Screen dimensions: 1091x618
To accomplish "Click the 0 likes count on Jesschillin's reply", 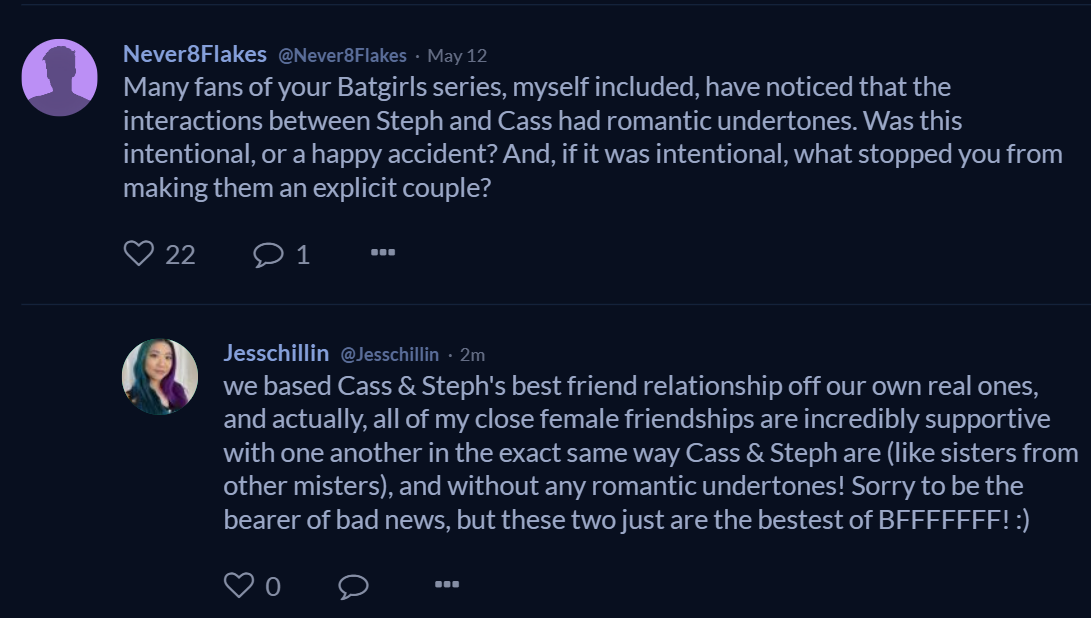I will pos(273,585).
